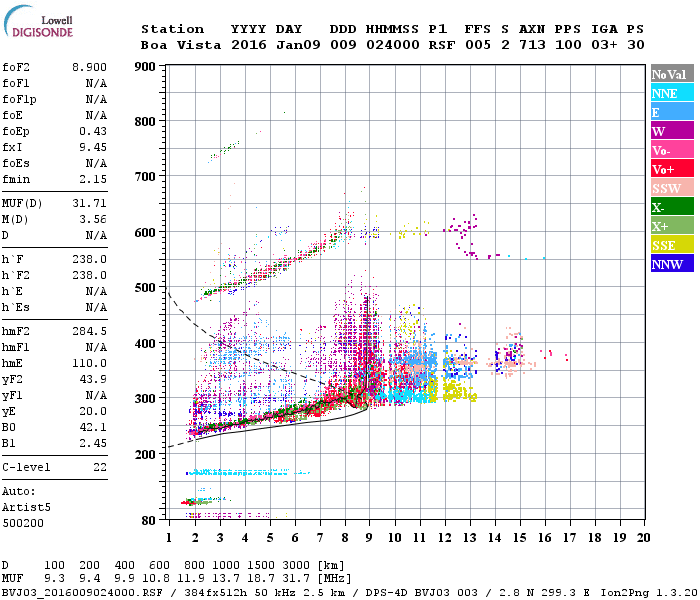Select the SSE yellow legend swatch
This screenshot has height=600, width=700.
[x=672, y=245]
